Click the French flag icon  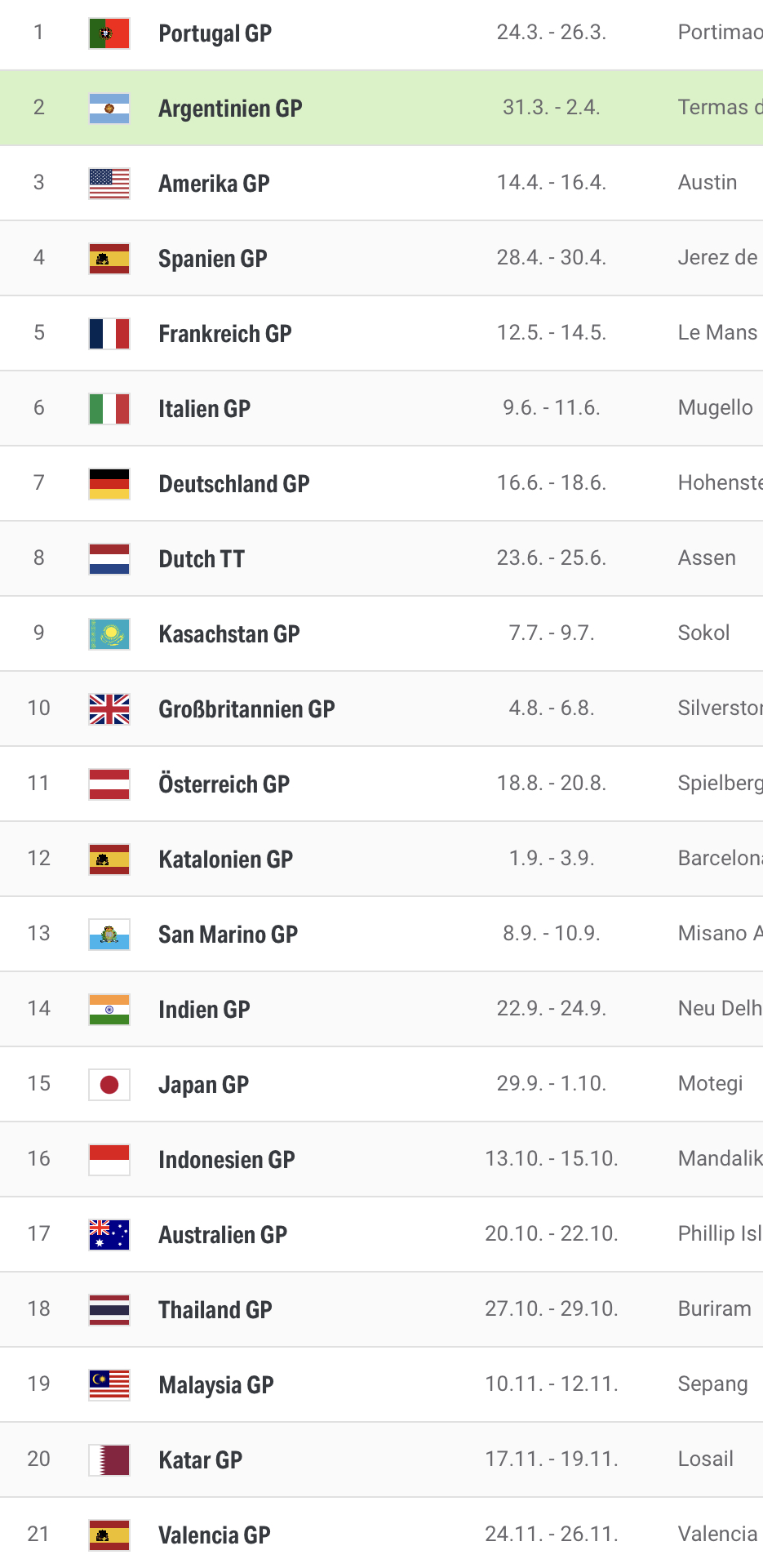point(109,334)
